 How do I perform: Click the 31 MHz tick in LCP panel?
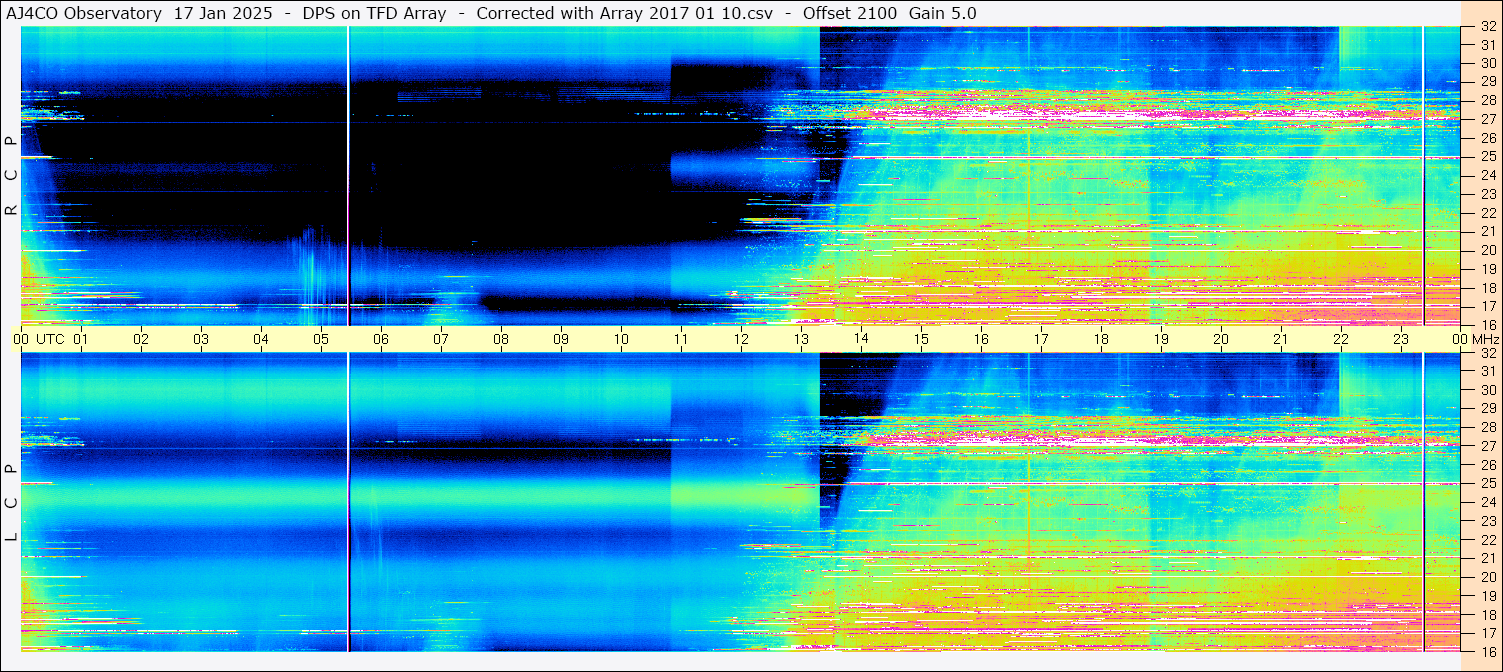click(1487, 371)
